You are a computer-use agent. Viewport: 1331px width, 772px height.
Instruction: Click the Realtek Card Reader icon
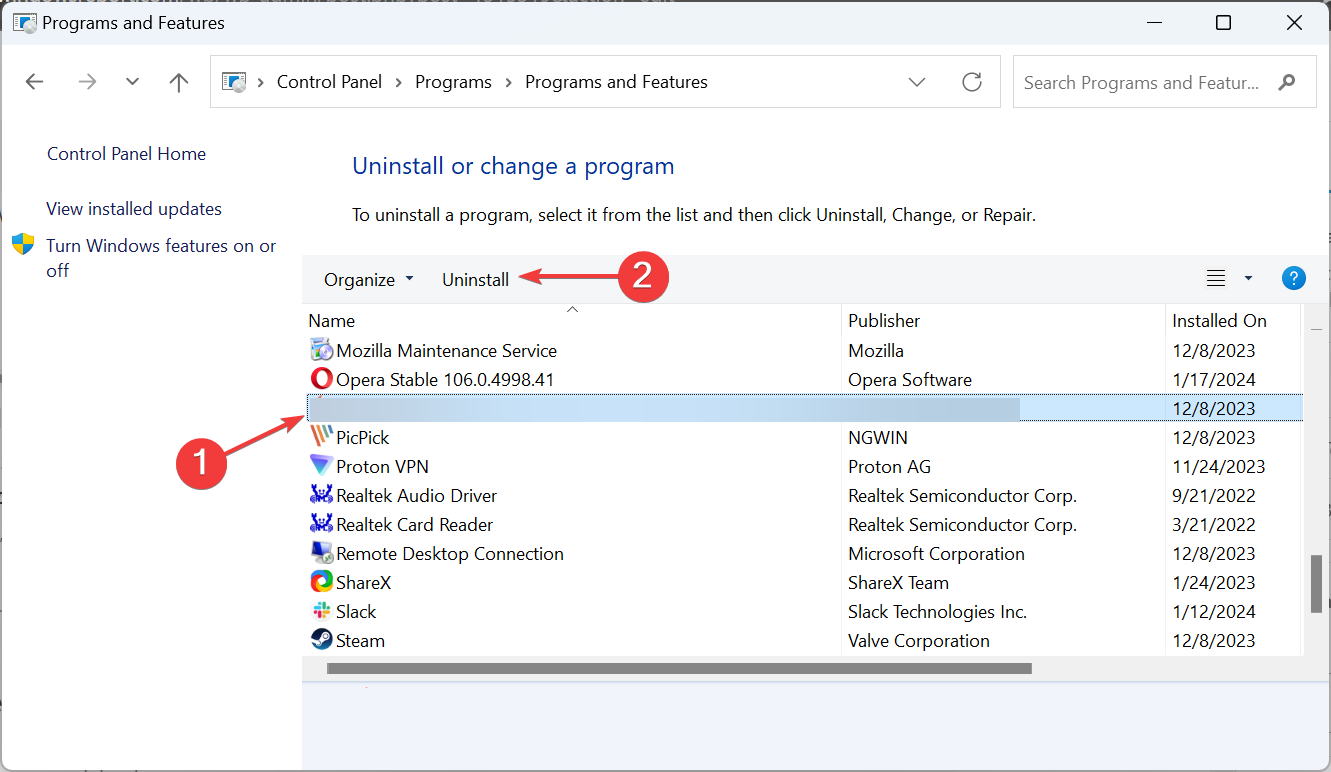(x=321, y=525)
